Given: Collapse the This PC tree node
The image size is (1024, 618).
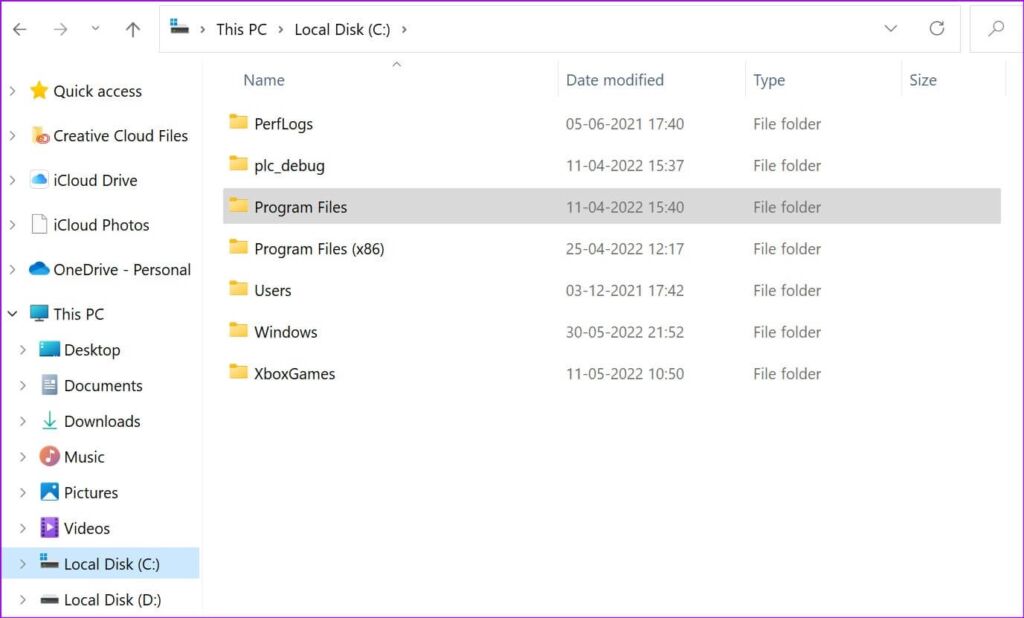Looking at the screenshot, I should 13,314.
